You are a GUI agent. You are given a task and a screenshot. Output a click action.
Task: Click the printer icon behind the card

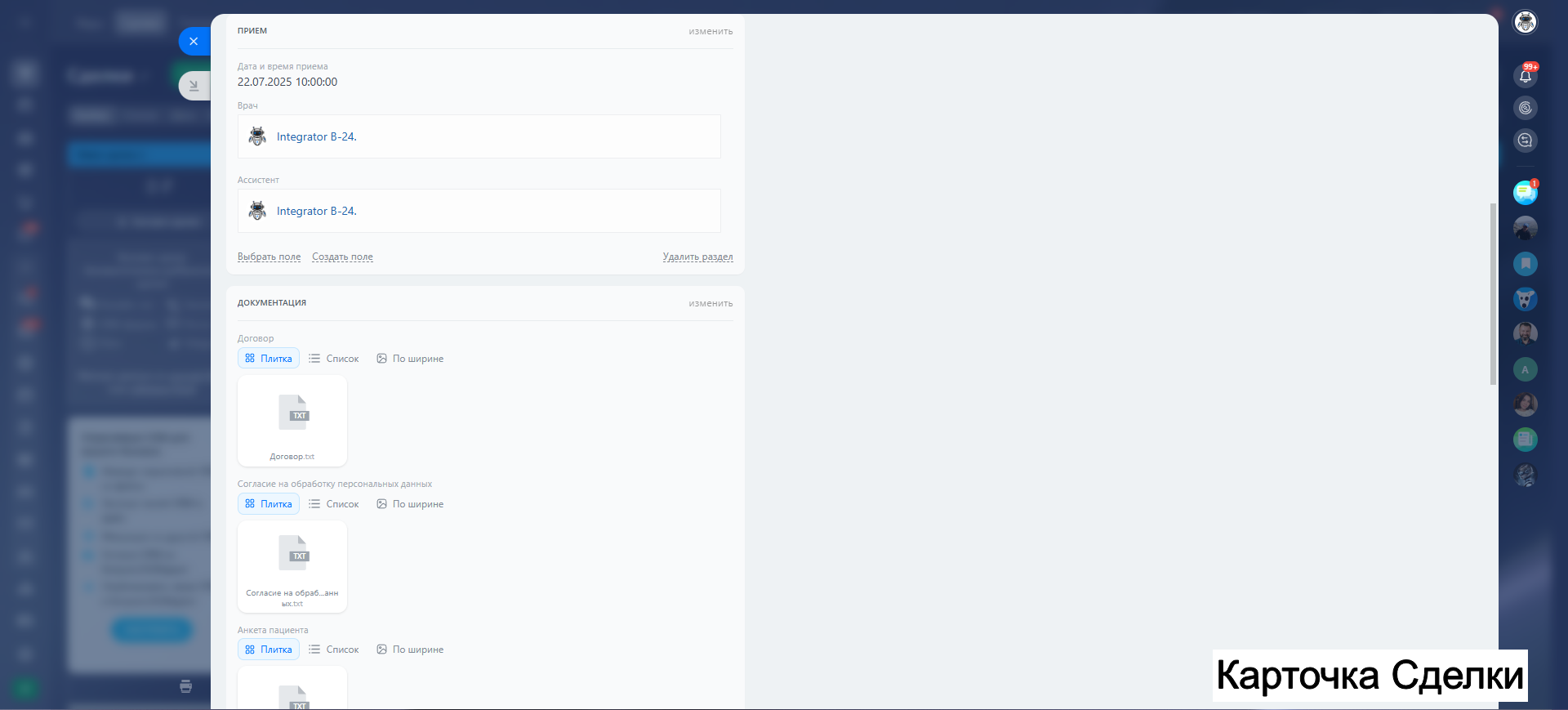point(185,686)
